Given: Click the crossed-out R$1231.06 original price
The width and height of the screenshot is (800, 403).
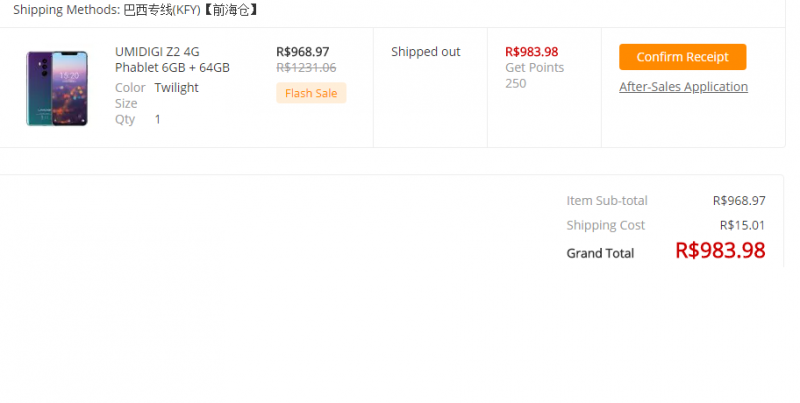Looking at the screenshot, I should pyautogui.click(x=306, y=68).
